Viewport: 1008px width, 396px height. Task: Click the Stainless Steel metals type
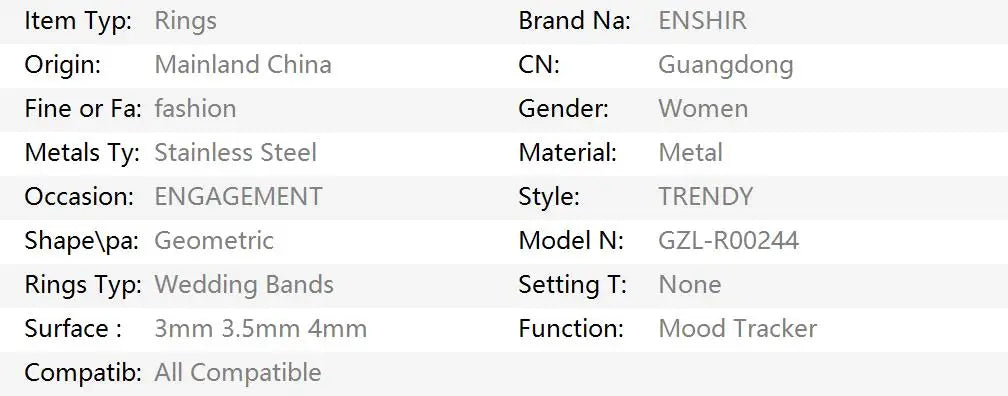235,153
